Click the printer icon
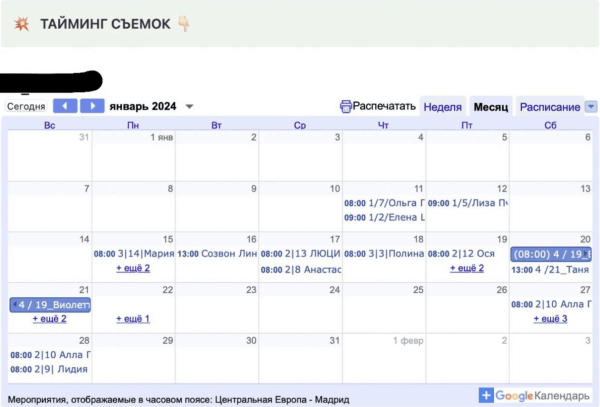600x407 pixels. tap(346, 106)
